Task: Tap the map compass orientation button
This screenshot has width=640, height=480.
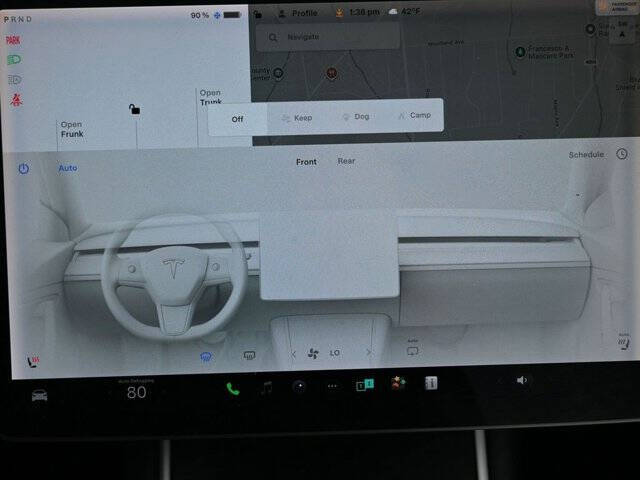Action: pyautogui.click(x=622, y=31)
